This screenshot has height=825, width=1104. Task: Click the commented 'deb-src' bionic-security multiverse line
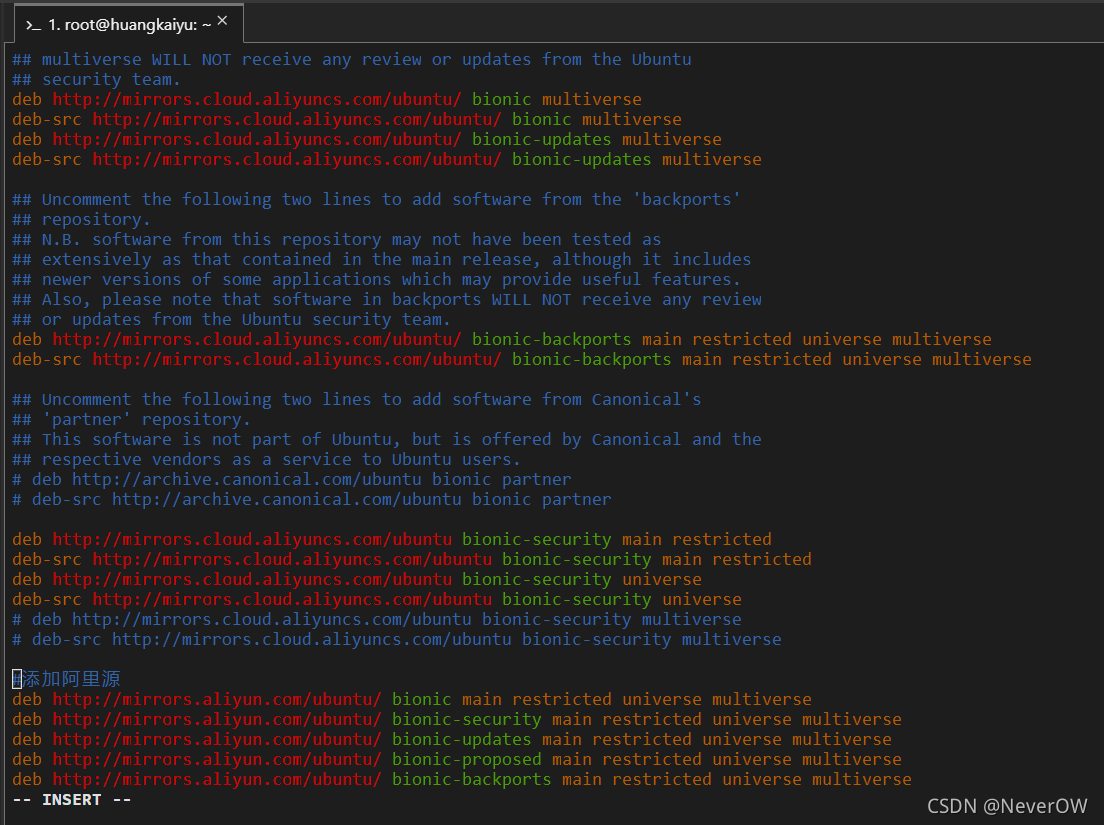click(396, 639)
